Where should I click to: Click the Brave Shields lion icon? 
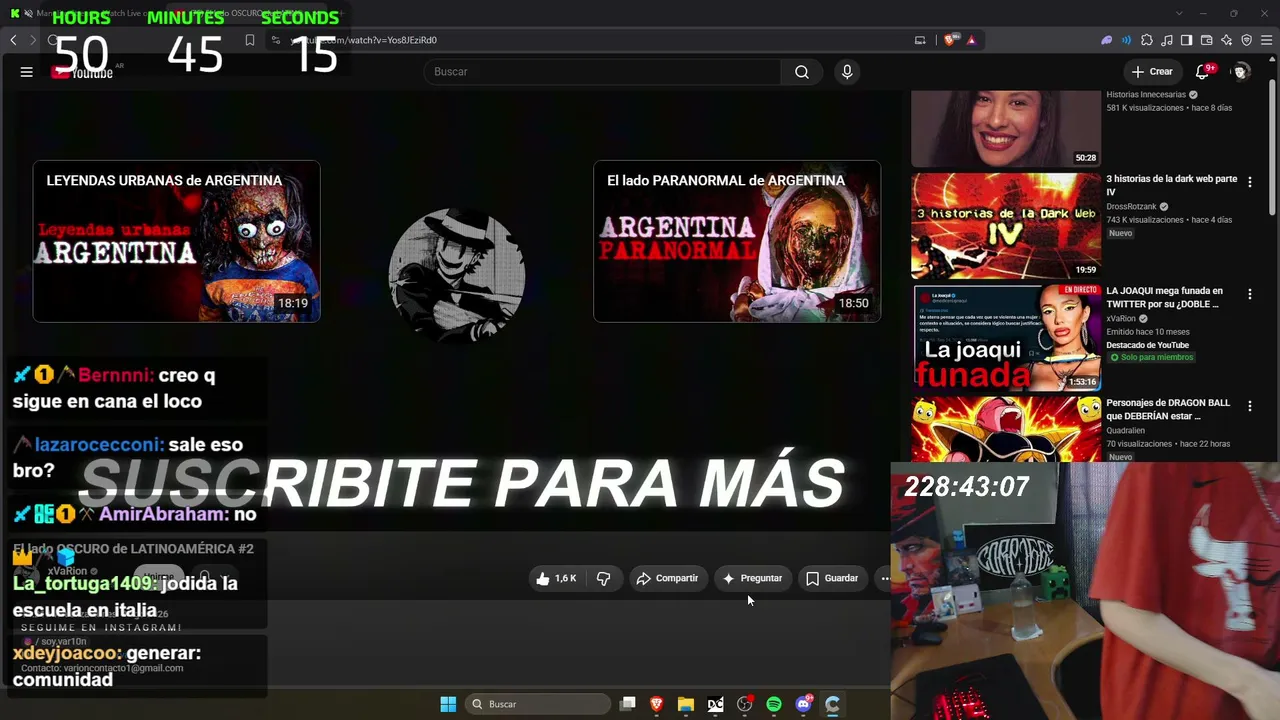coord(949,40)
